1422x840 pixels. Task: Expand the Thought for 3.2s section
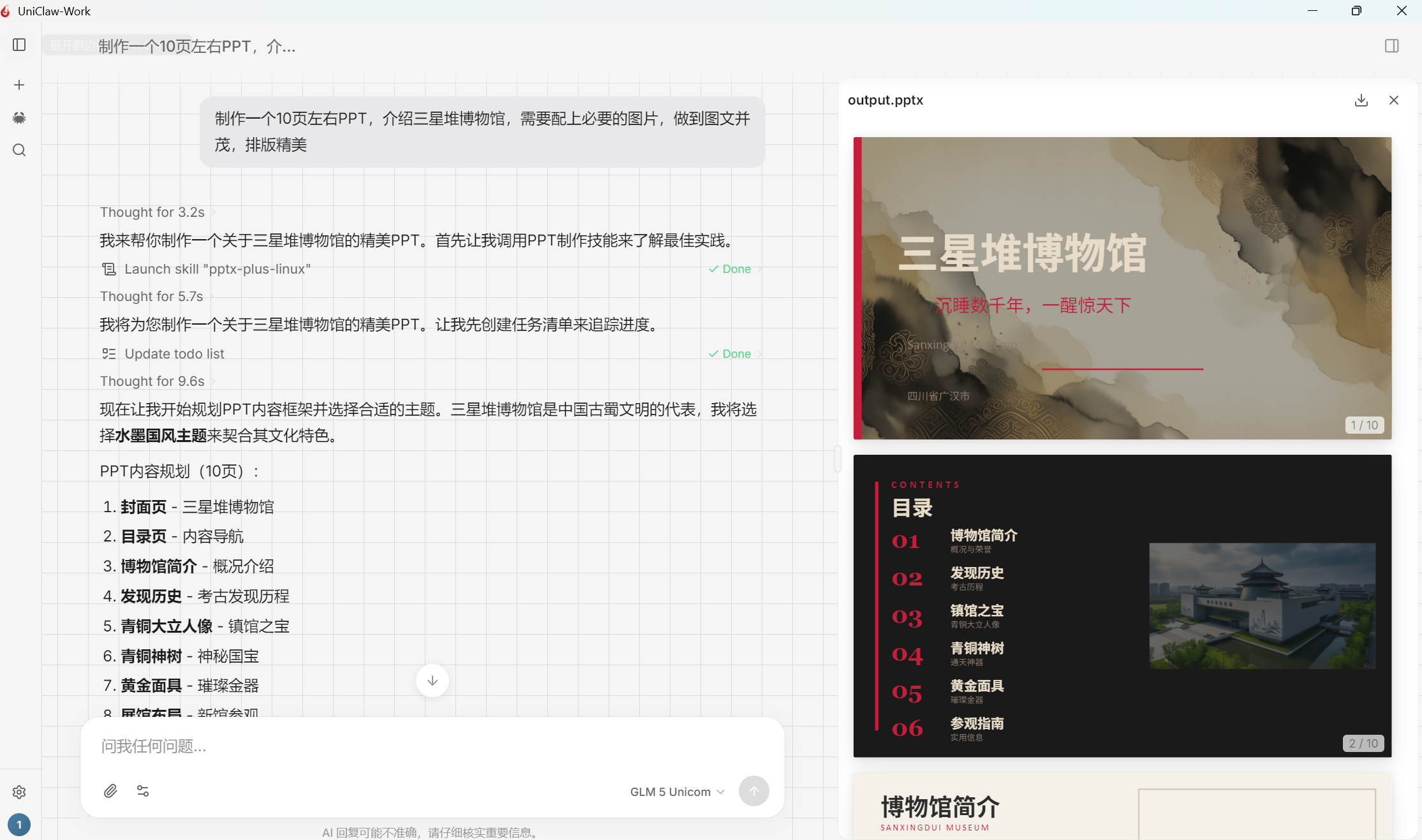coord(158,212)
